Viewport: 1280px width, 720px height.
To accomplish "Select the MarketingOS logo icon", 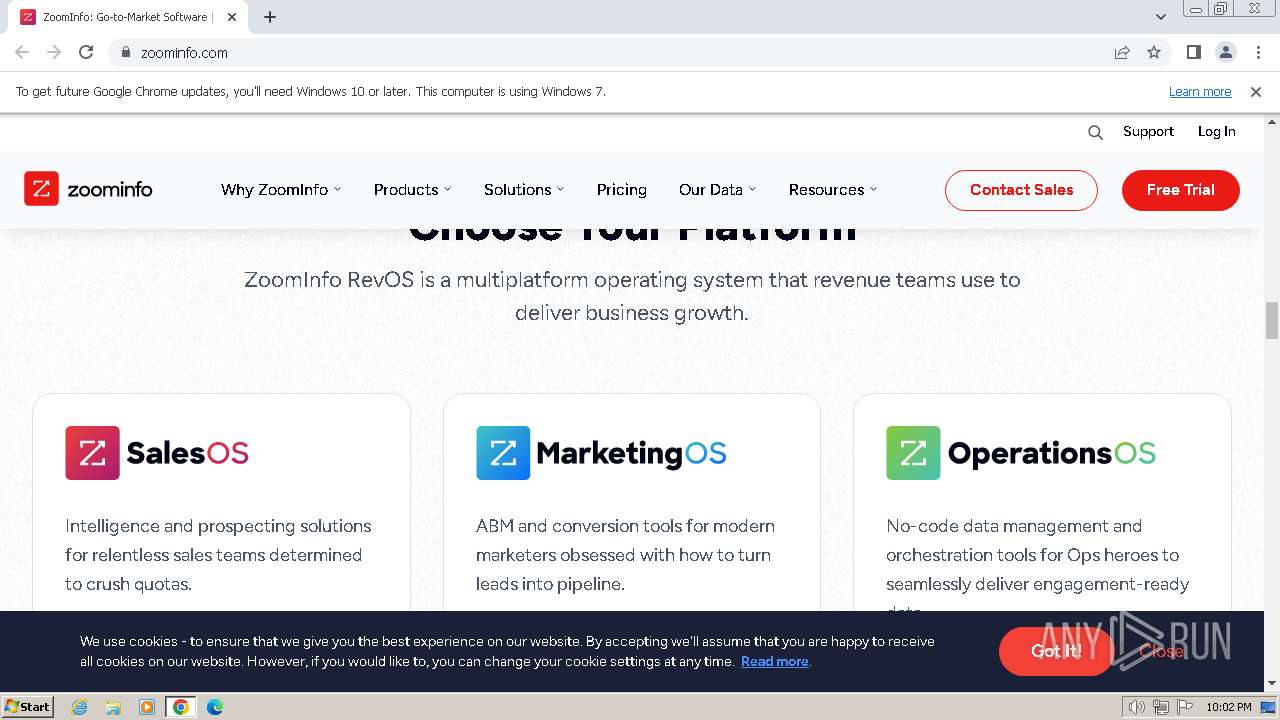I will pos(503,453).
